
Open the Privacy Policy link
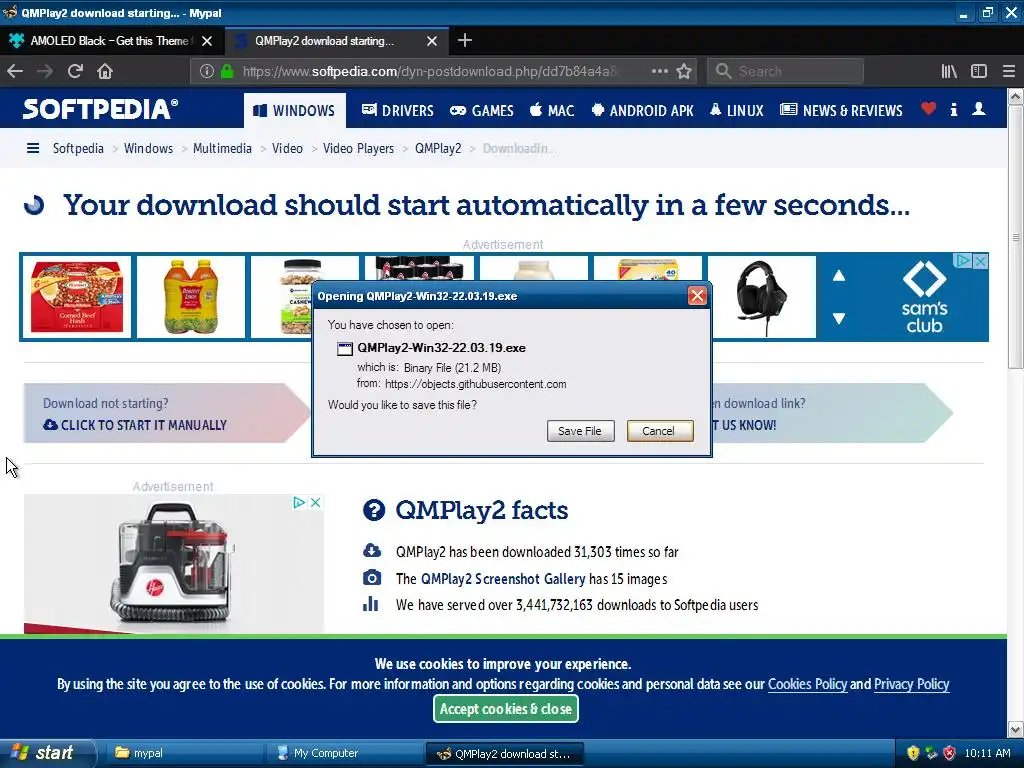pyautogui.click(x=911, y=684)
